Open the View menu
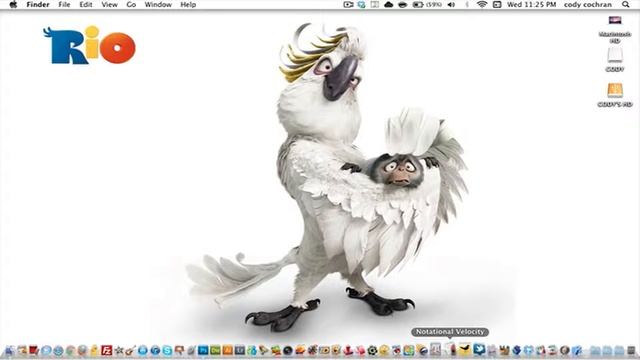Image resolution: width=640 pixels, height=360 pixels. point(109,5)
